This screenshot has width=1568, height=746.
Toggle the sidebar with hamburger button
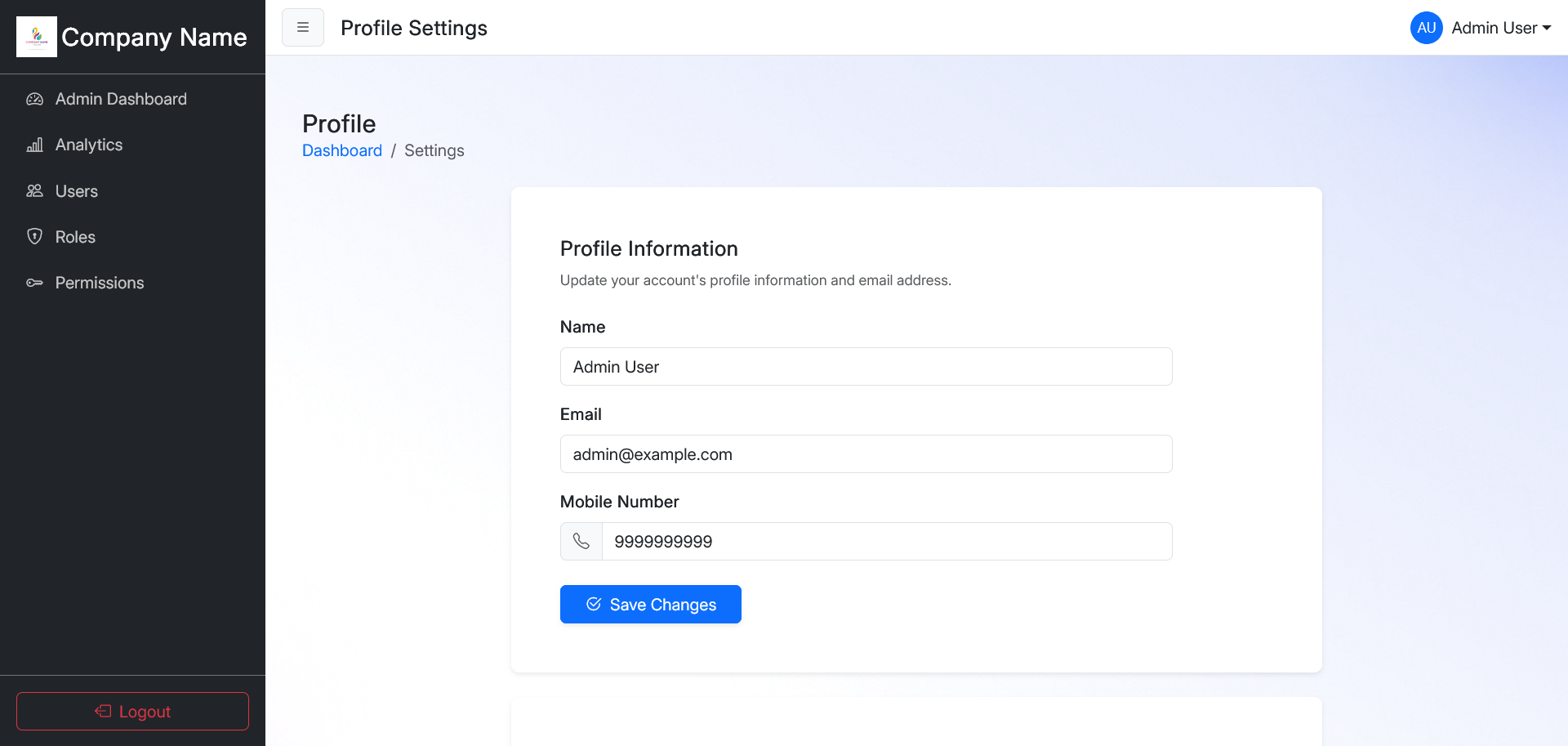[x=303, y=28]
